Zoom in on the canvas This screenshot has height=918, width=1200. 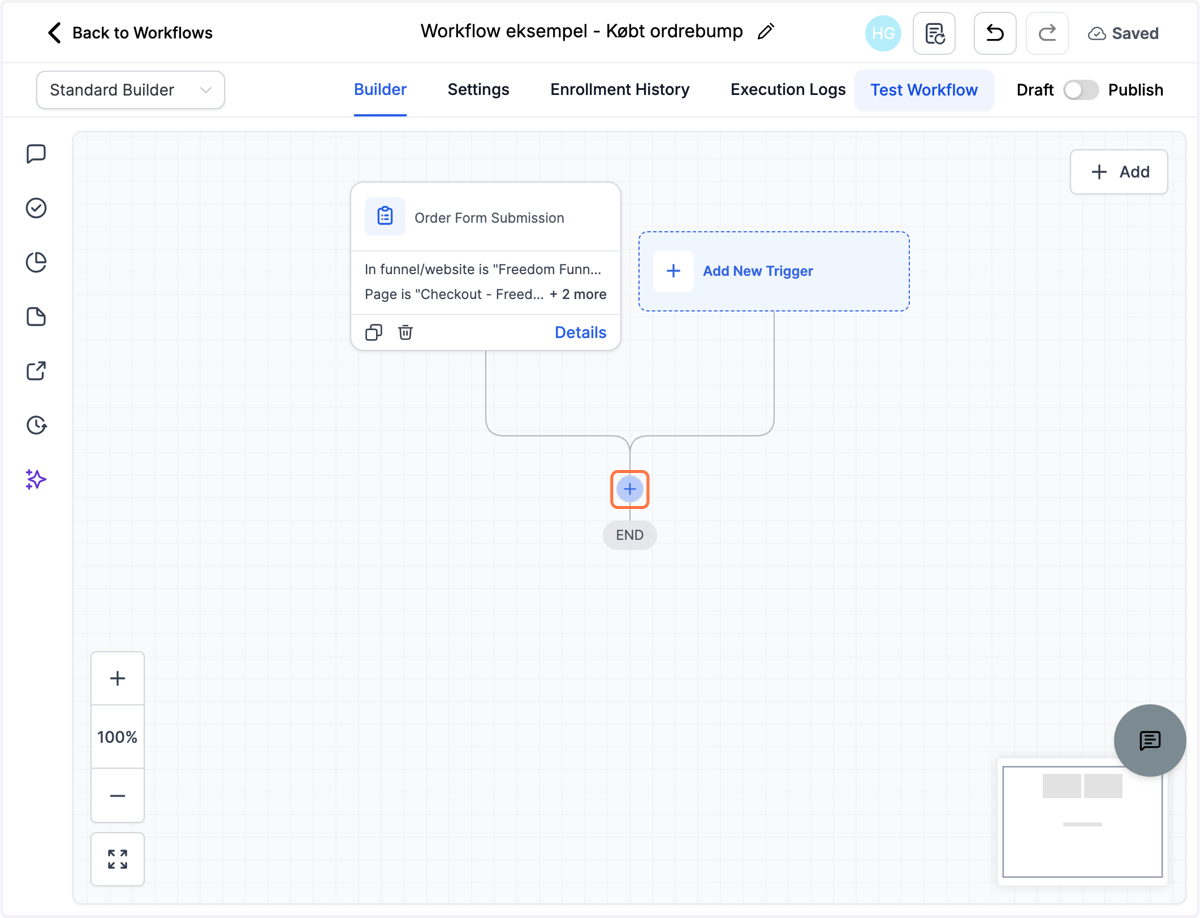118,679
